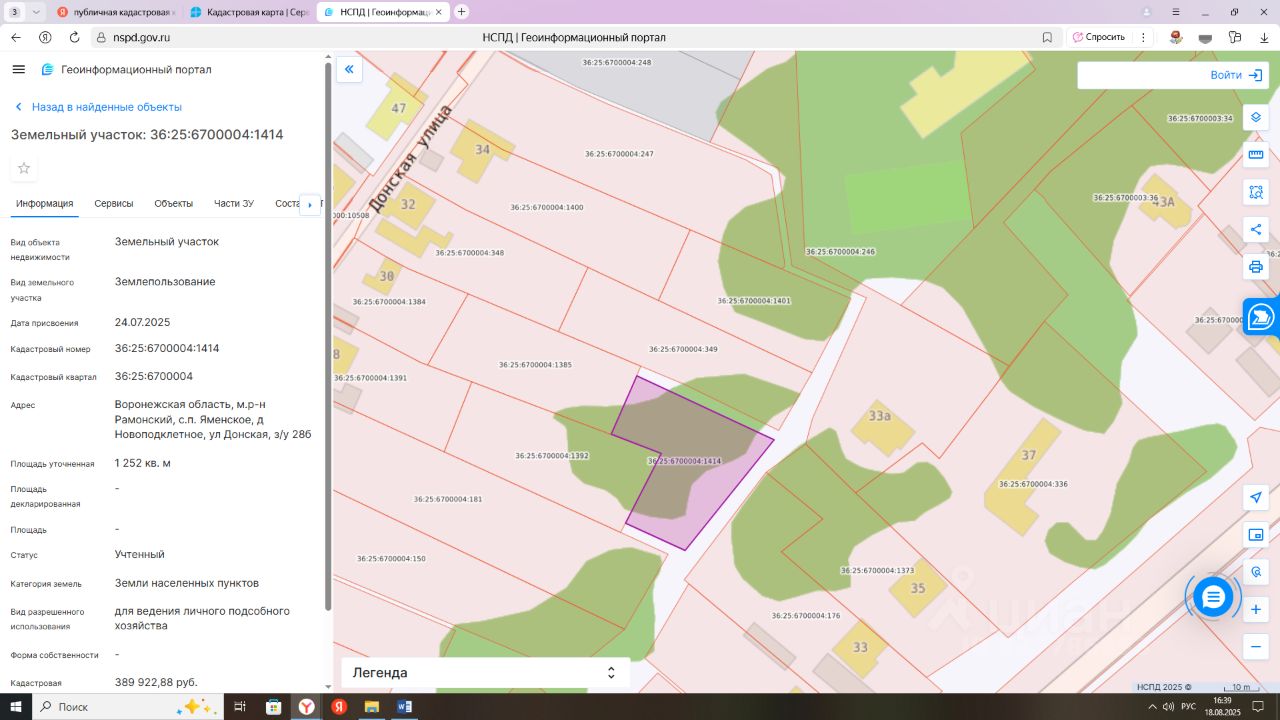Open the browser's three-dot toolbar menu

(x=1144, y=37)
